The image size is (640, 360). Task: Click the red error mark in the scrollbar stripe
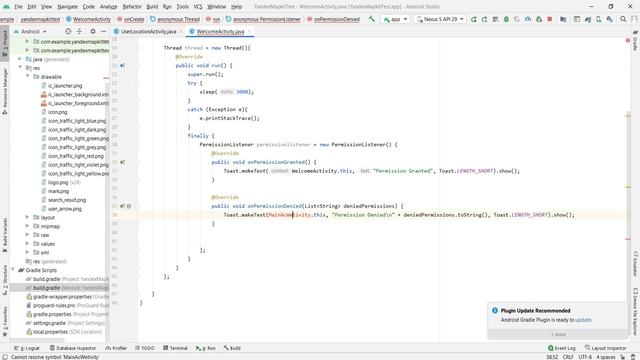(628, 239)
